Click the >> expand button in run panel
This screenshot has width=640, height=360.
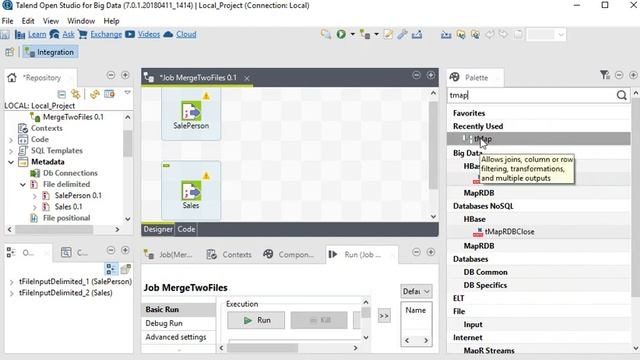(384, 316)
